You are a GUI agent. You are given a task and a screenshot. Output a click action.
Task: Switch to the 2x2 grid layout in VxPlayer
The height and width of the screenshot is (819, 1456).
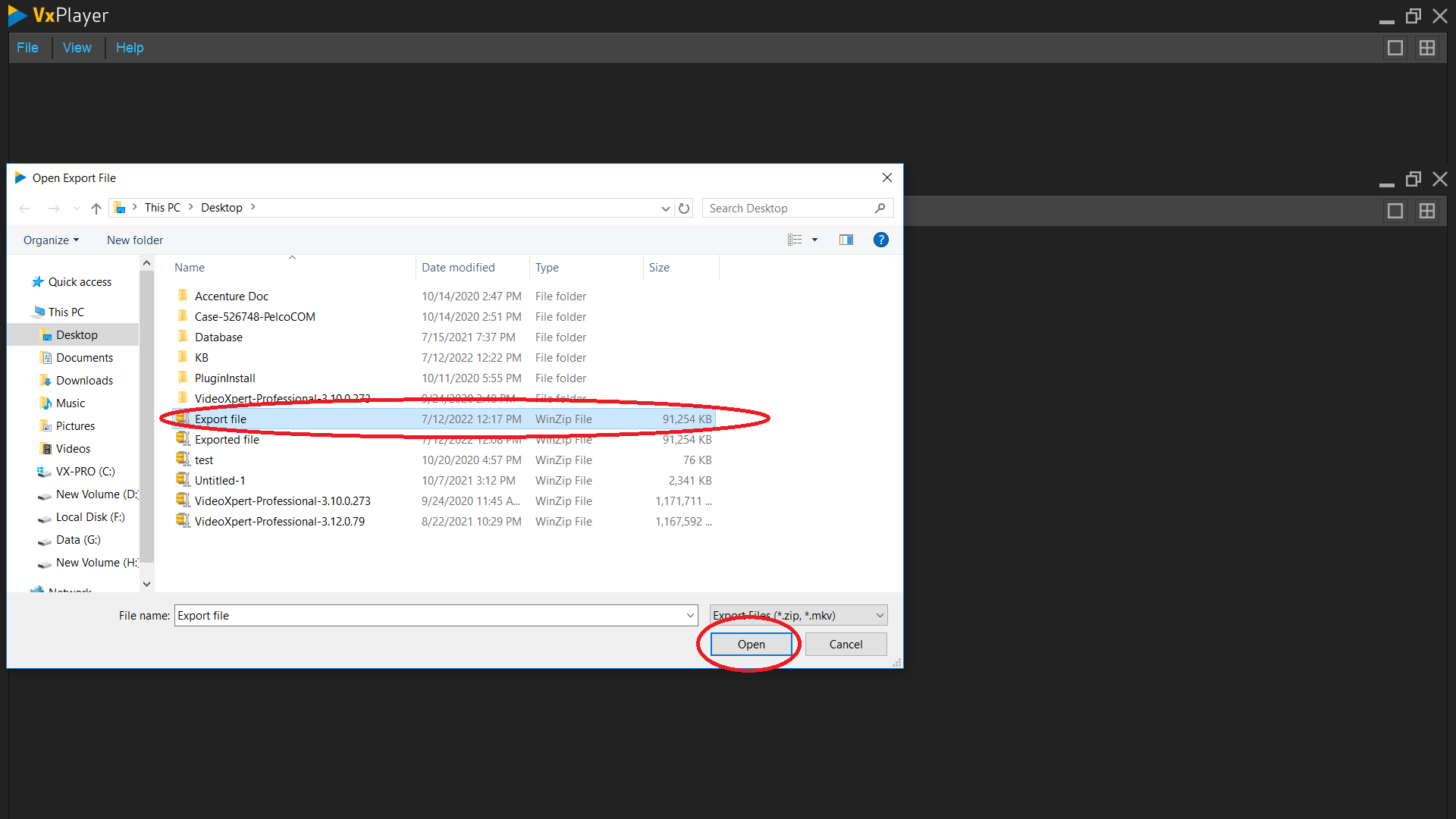tap(1427, 47)
